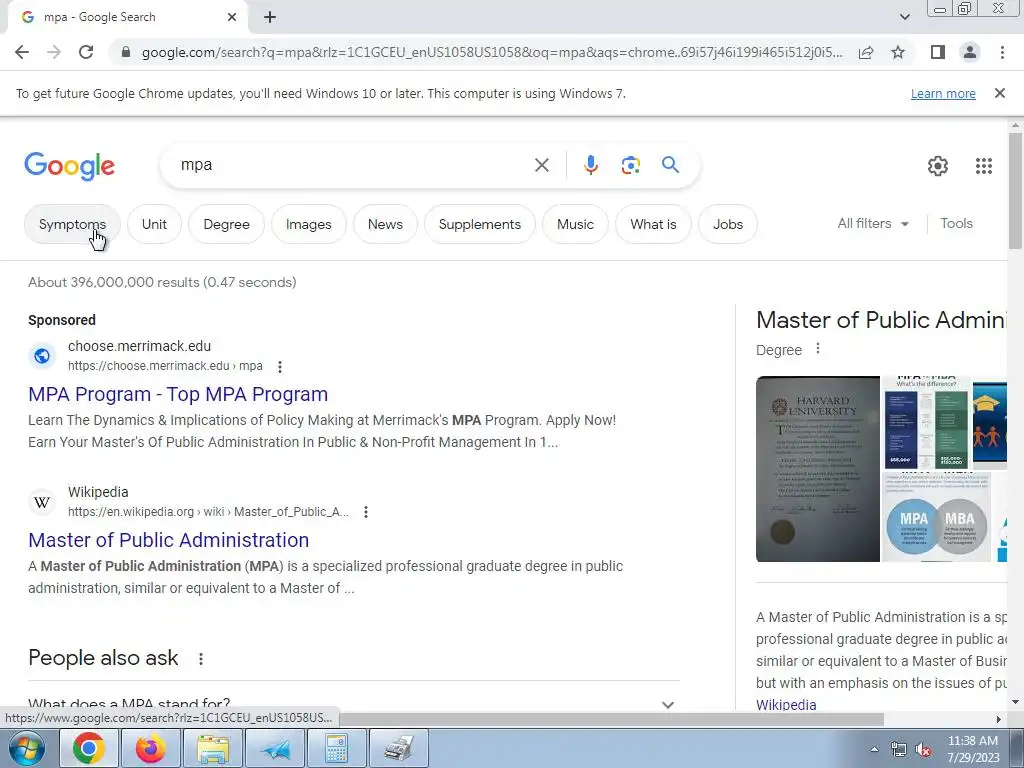Select the Images filter chip
This screenshot has width=1024, height=768.
click(308, 224)
